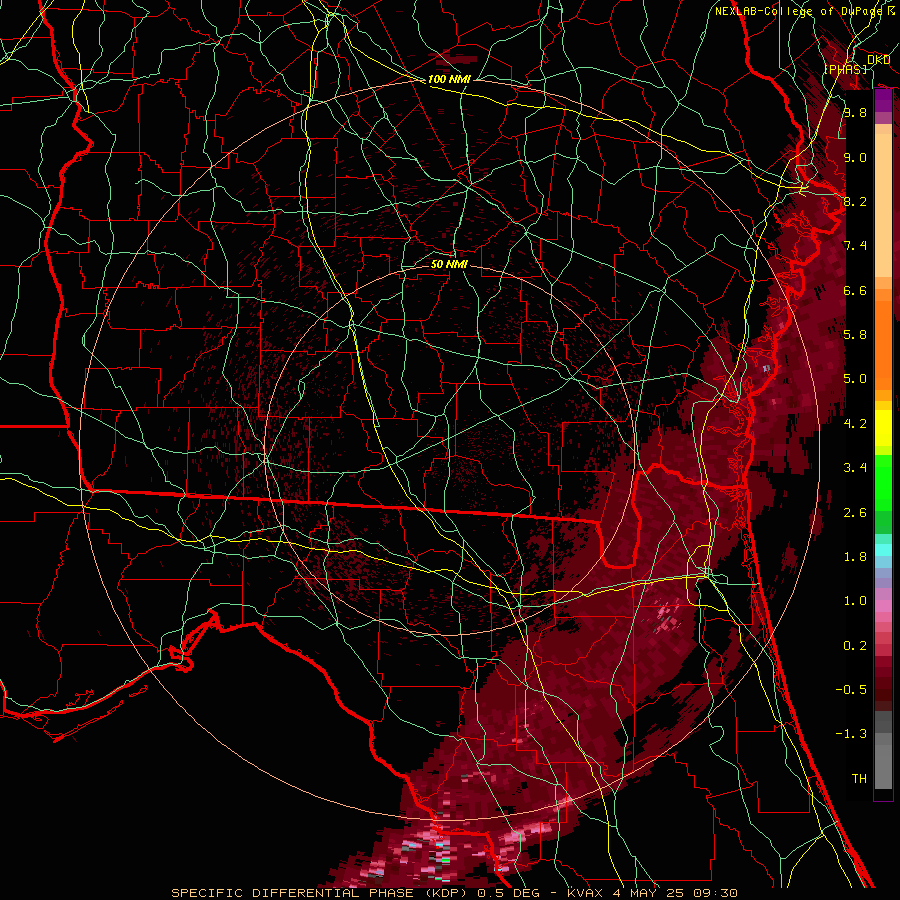Click the -0.5 scale value
Viewport: 900px width, 900px height.
coord(851,690)
